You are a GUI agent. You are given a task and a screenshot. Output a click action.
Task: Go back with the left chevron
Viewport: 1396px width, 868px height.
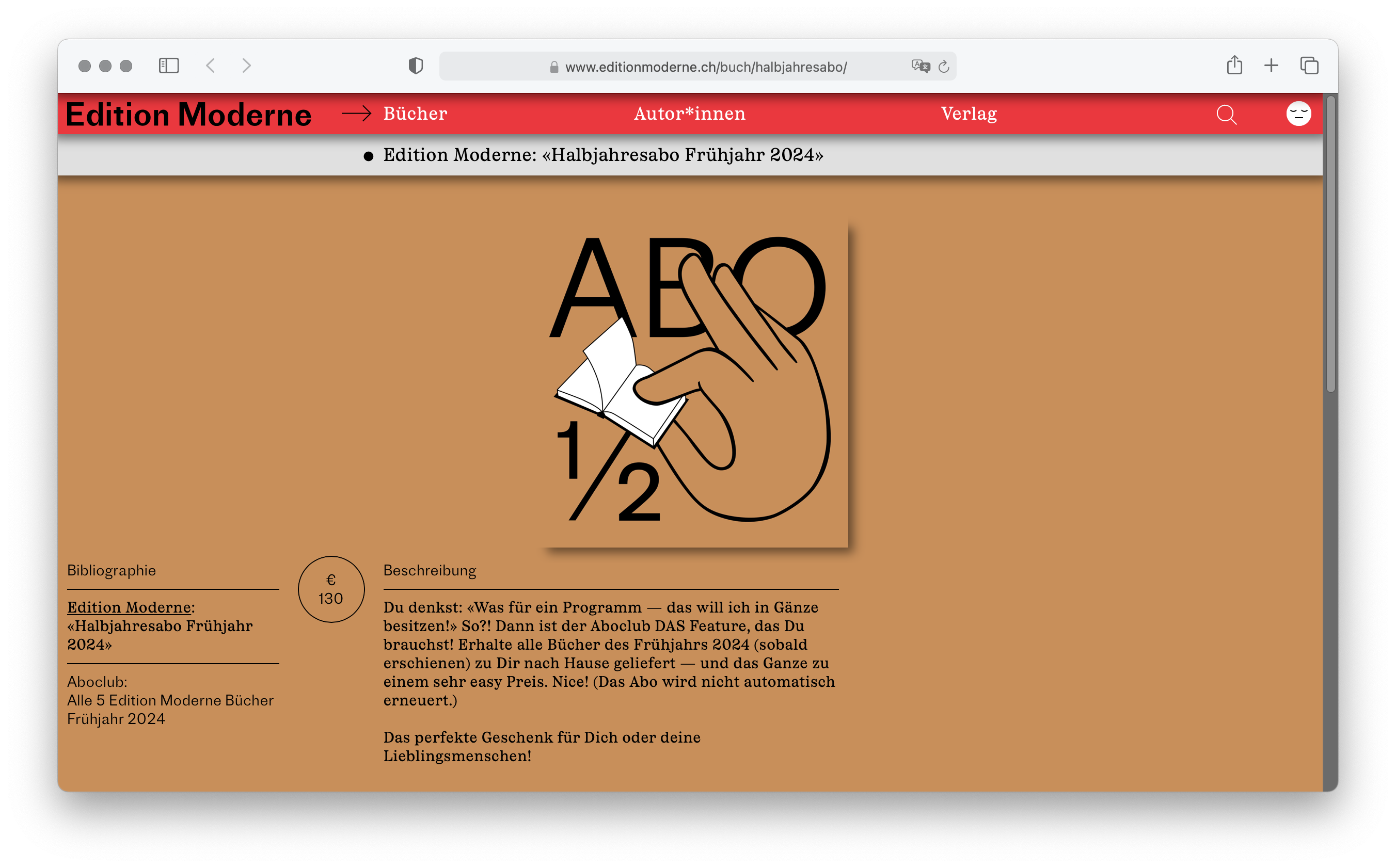(x=211, y=66)
